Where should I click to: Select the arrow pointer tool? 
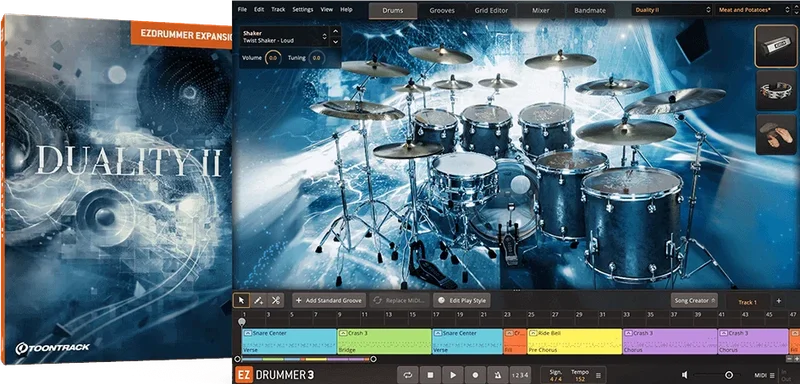click(x=242, y=300)
